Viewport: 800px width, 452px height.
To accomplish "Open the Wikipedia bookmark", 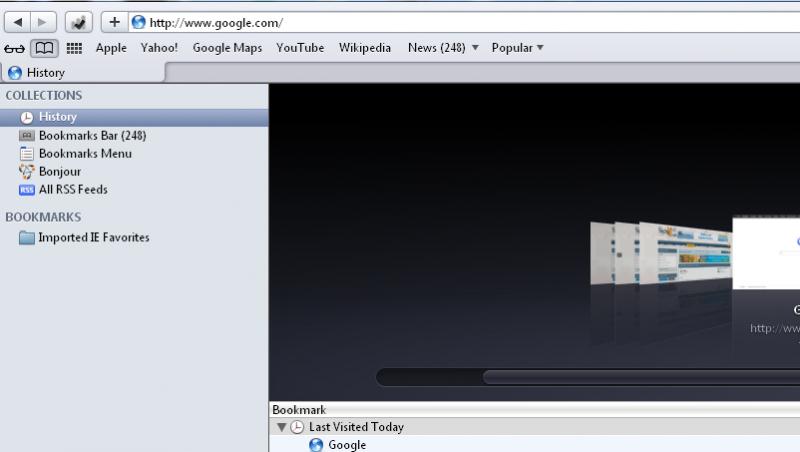I will pyautogui.click(x=365, y=48).
